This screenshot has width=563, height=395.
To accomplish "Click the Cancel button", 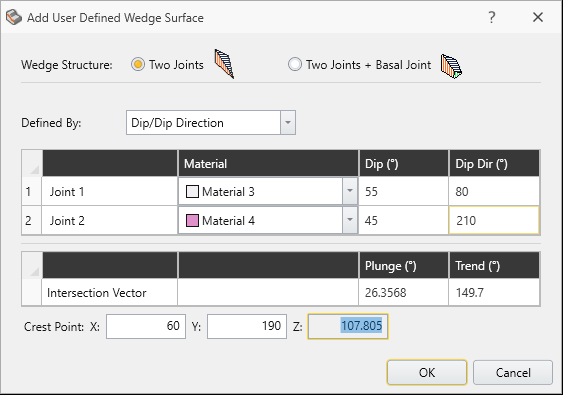I will click(x=513, y=373).
